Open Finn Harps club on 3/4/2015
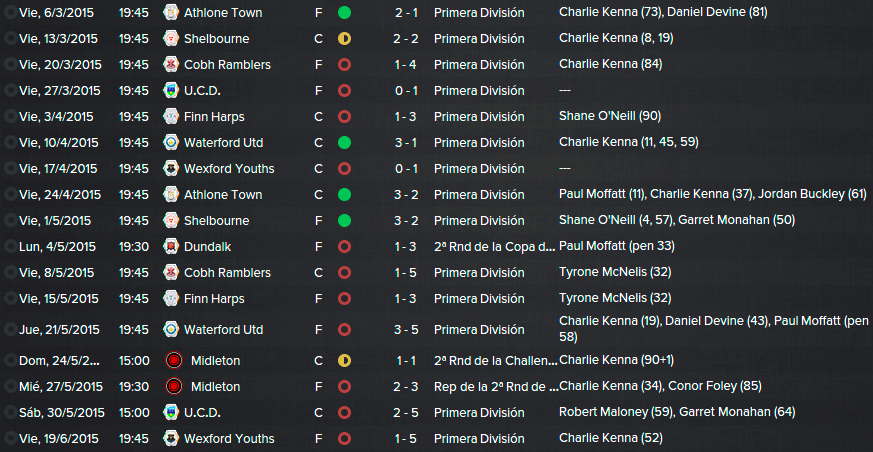The image size is (873, 452). pos(214,116)
